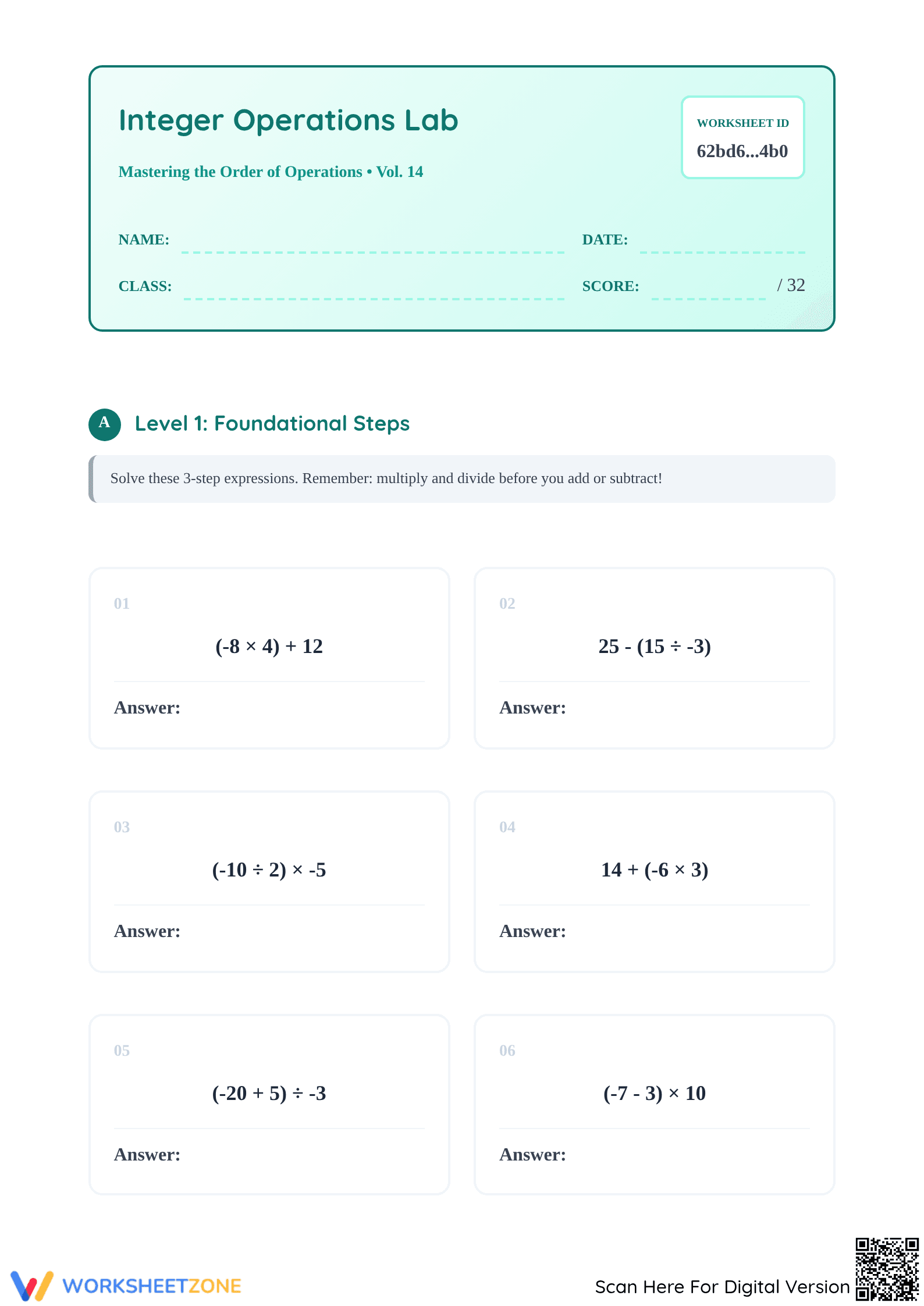The height and width of the screenshot is (1306, 924).
Task: Select the expression (-8 × 4) + 12
Action: (269, 647)
